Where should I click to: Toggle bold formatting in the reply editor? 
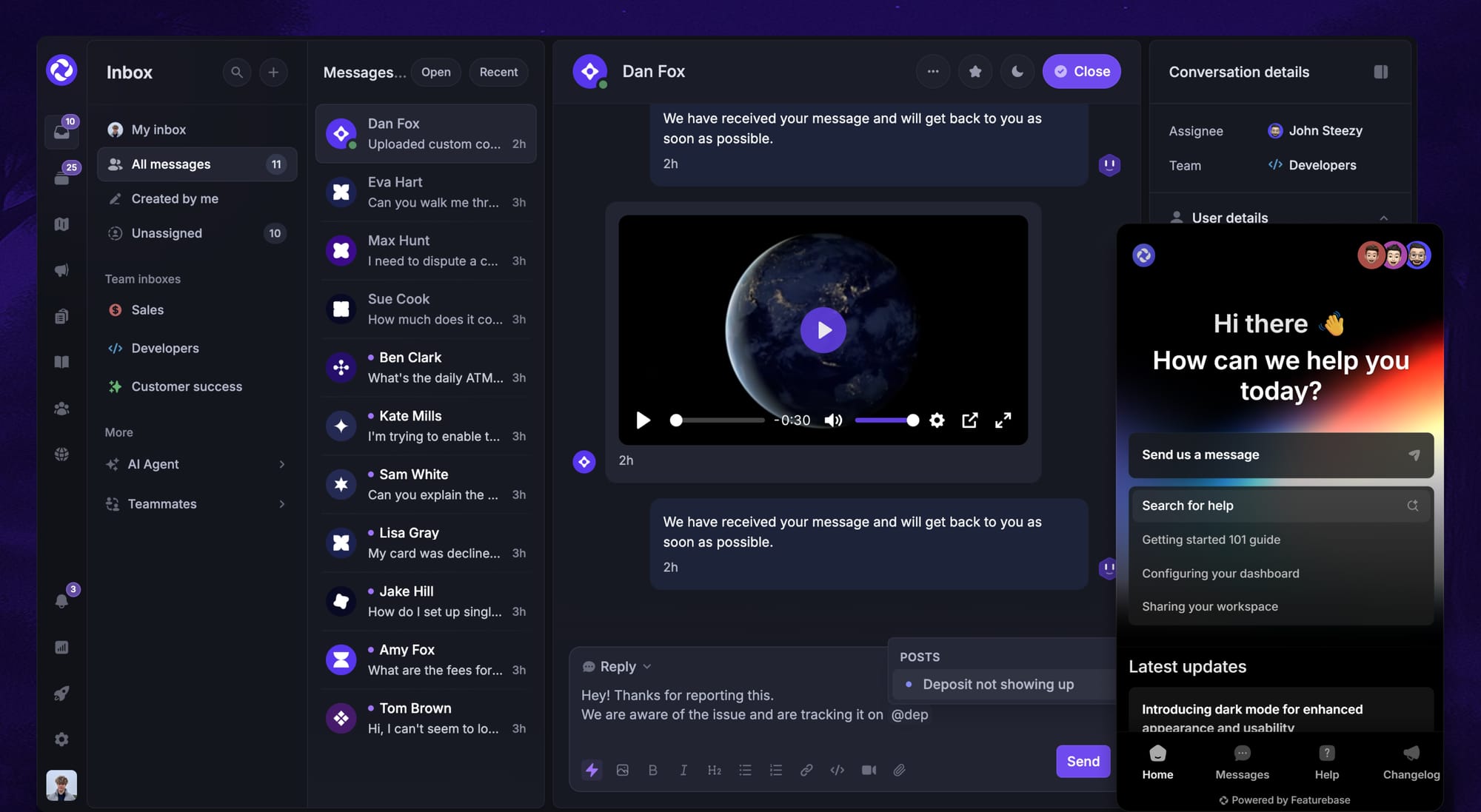coord(653,770)
